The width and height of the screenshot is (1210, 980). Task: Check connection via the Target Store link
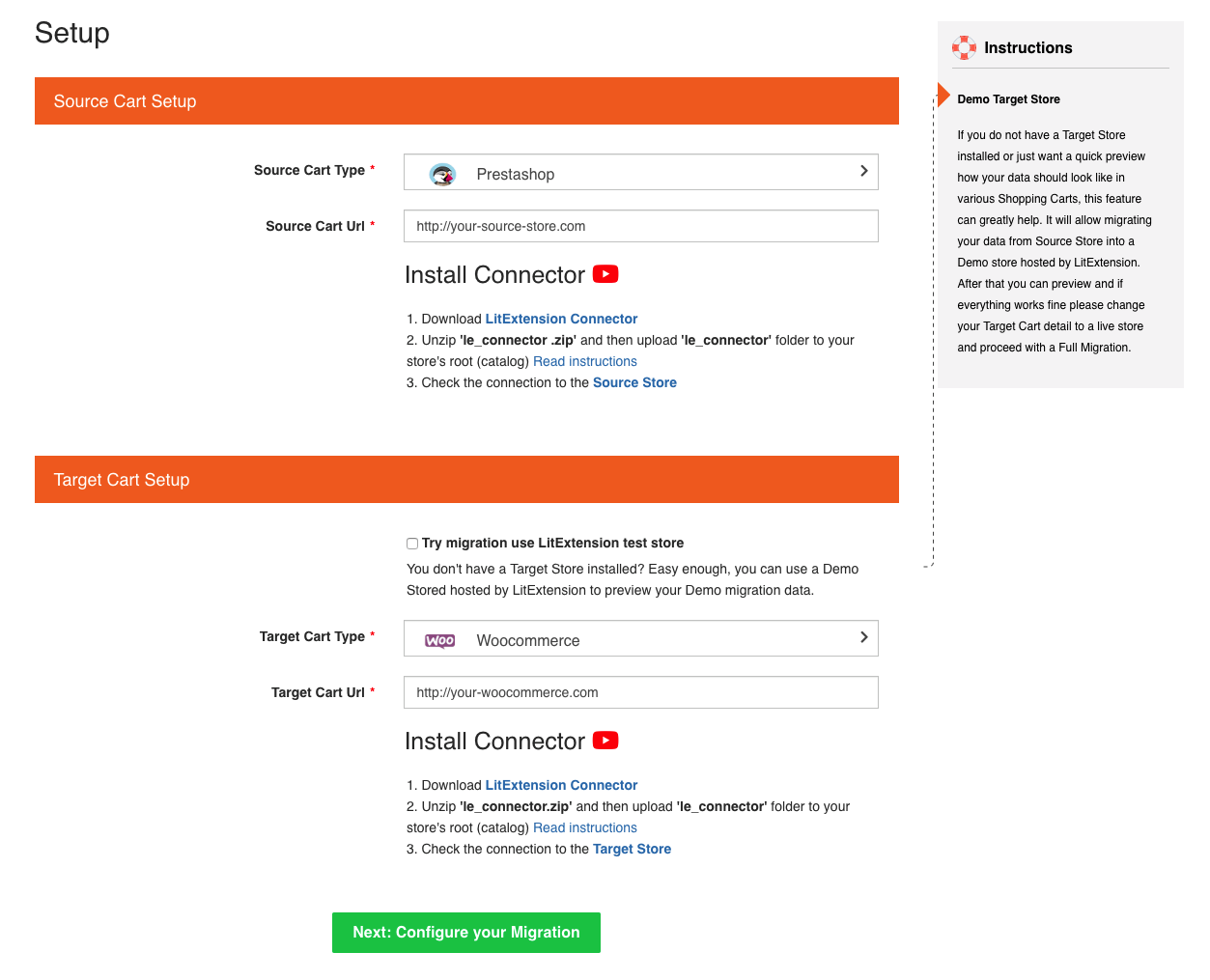tap(632, 849)
